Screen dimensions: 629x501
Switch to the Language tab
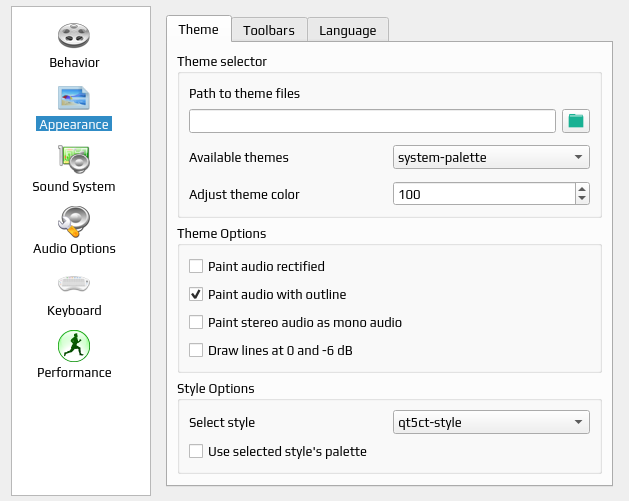(x=347, y=30)
